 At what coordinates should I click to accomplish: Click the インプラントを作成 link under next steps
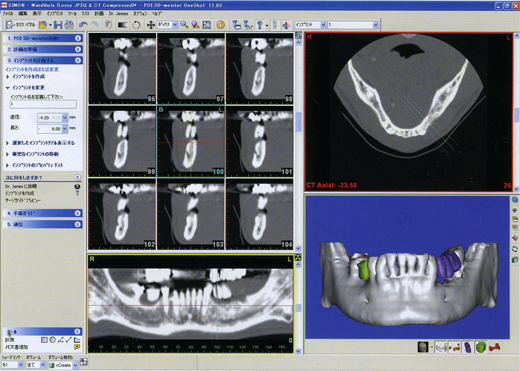(19, 193)
